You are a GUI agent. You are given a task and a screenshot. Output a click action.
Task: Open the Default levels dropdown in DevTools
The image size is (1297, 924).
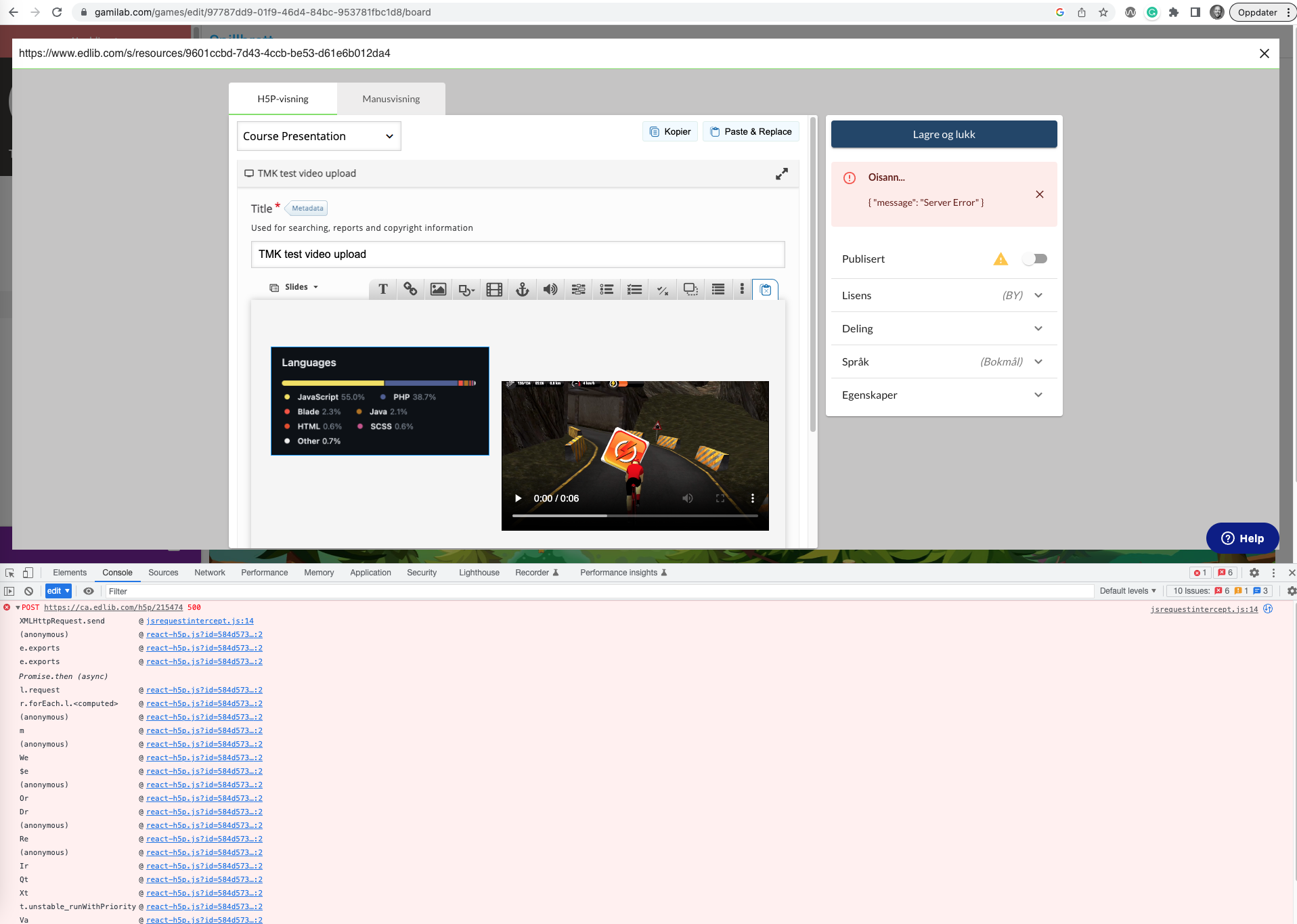[x=1126, y=590]
